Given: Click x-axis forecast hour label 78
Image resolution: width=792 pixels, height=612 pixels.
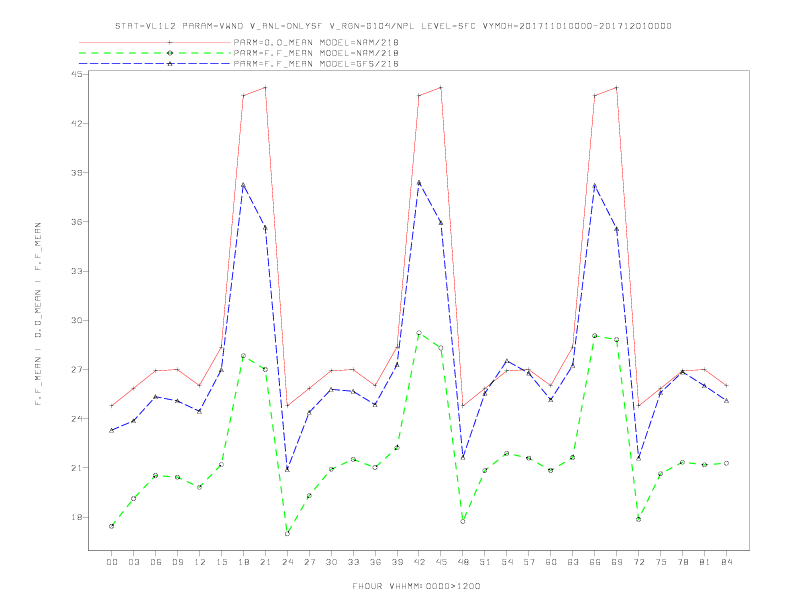Looking at the screenshot, I should pyautogui.click(x=682, y=562).
